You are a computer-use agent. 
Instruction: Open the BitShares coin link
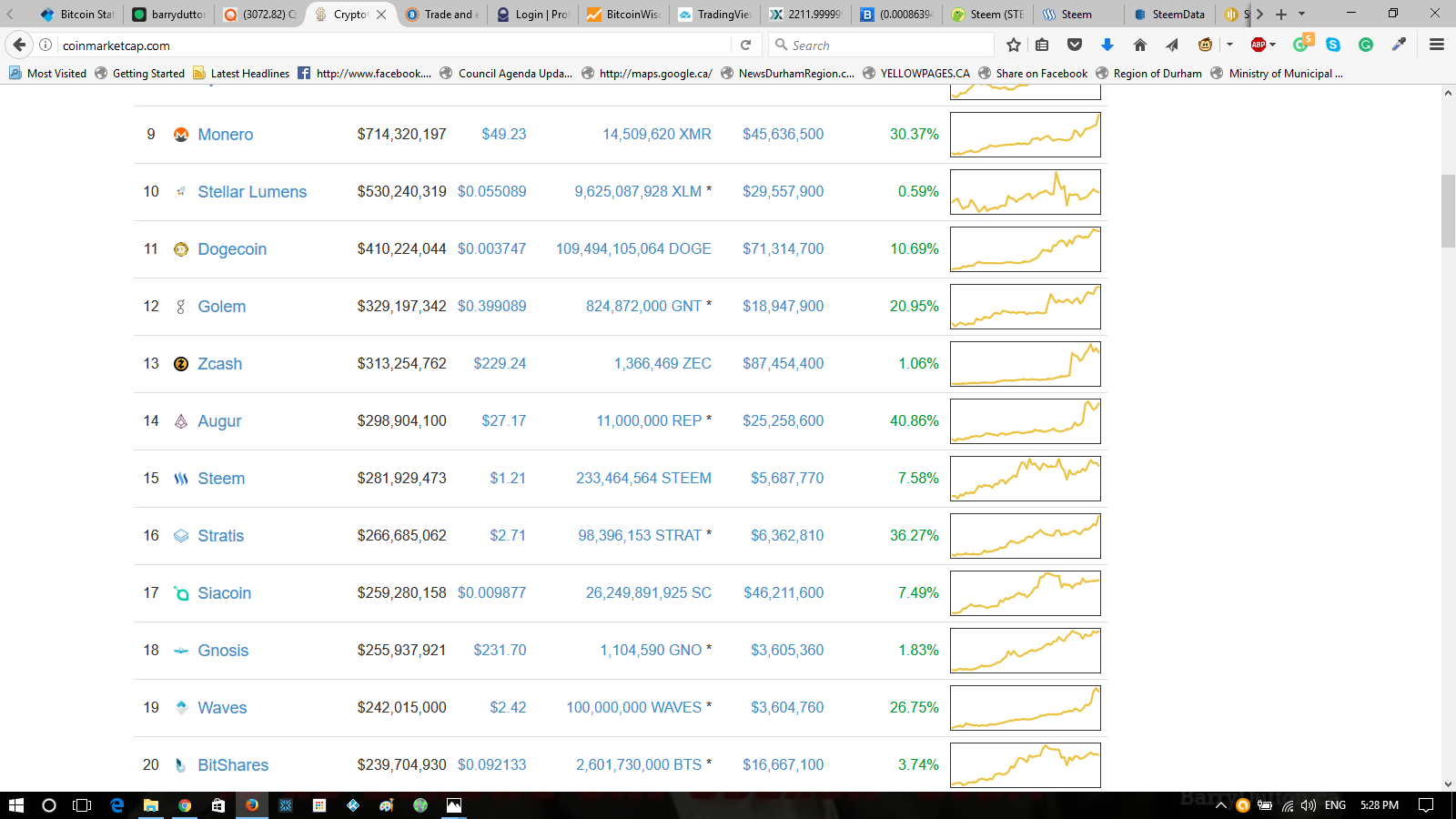tap(233, 765)
